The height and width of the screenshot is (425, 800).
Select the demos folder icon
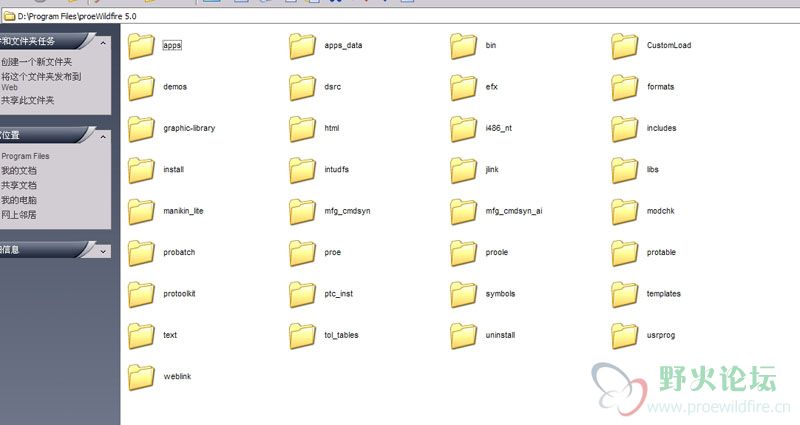[x=141, y=87]
